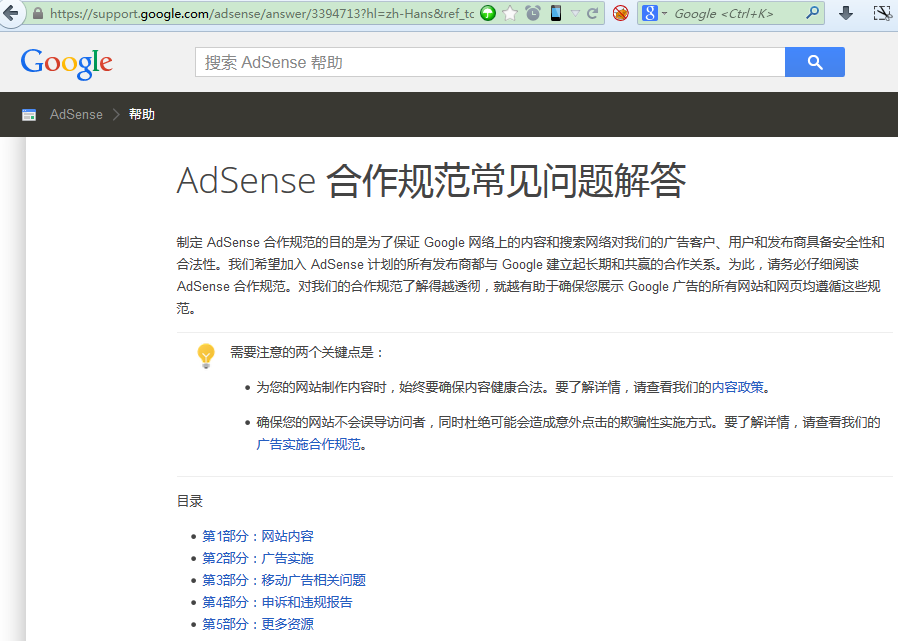Click the heading AdSense 合作规范常见问题解答

[431, 180]
